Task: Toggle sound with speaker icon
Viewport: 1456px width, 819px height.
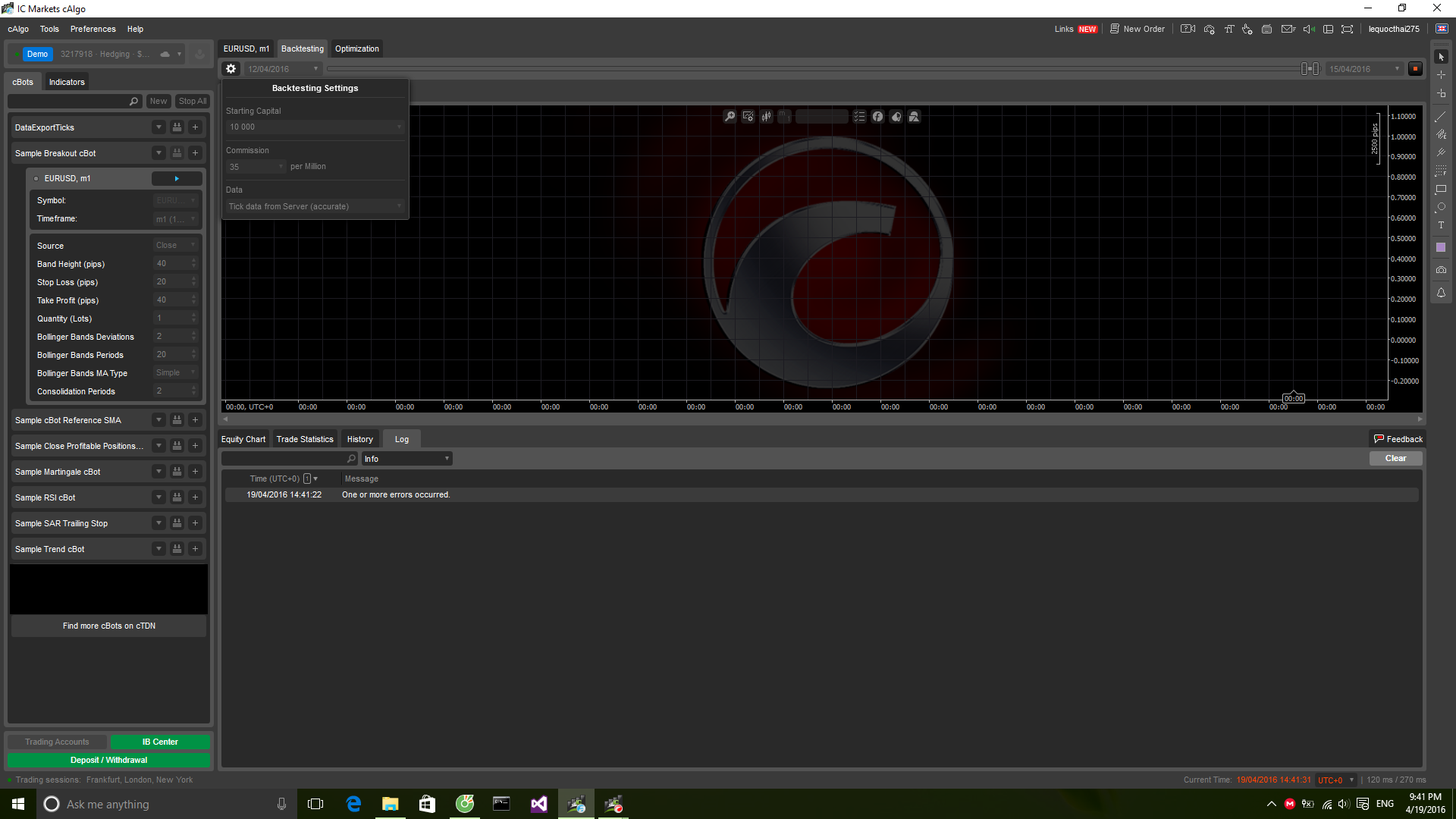Action: click(x=1309, y=29)
